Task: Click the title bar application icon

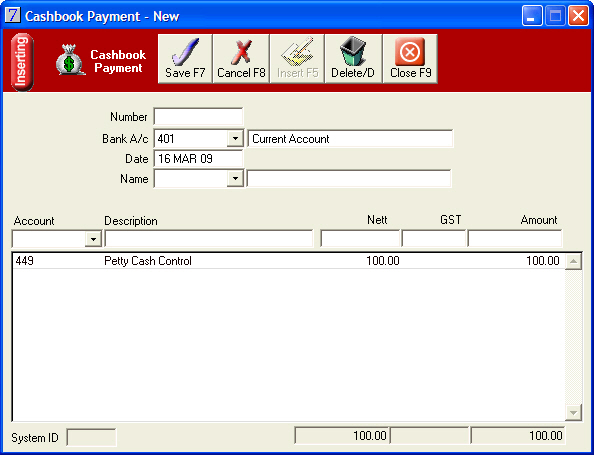Action: (x=13, y=16)
